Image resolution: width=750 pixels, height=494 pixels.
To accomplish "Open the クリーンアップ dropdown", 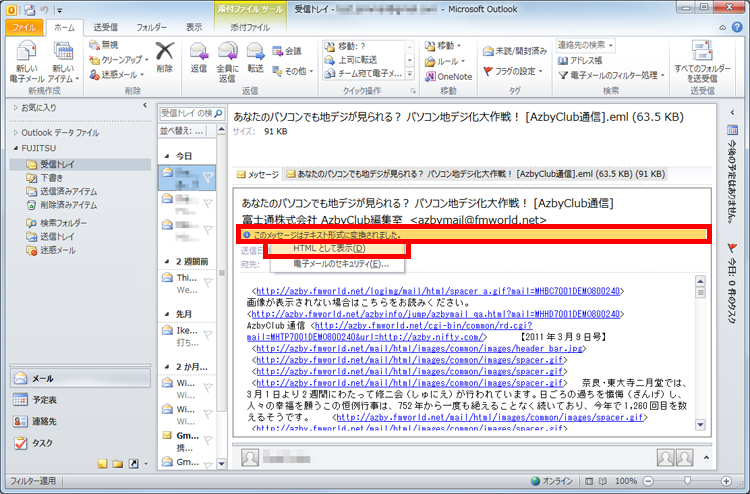I will click(x=119, y=60).
